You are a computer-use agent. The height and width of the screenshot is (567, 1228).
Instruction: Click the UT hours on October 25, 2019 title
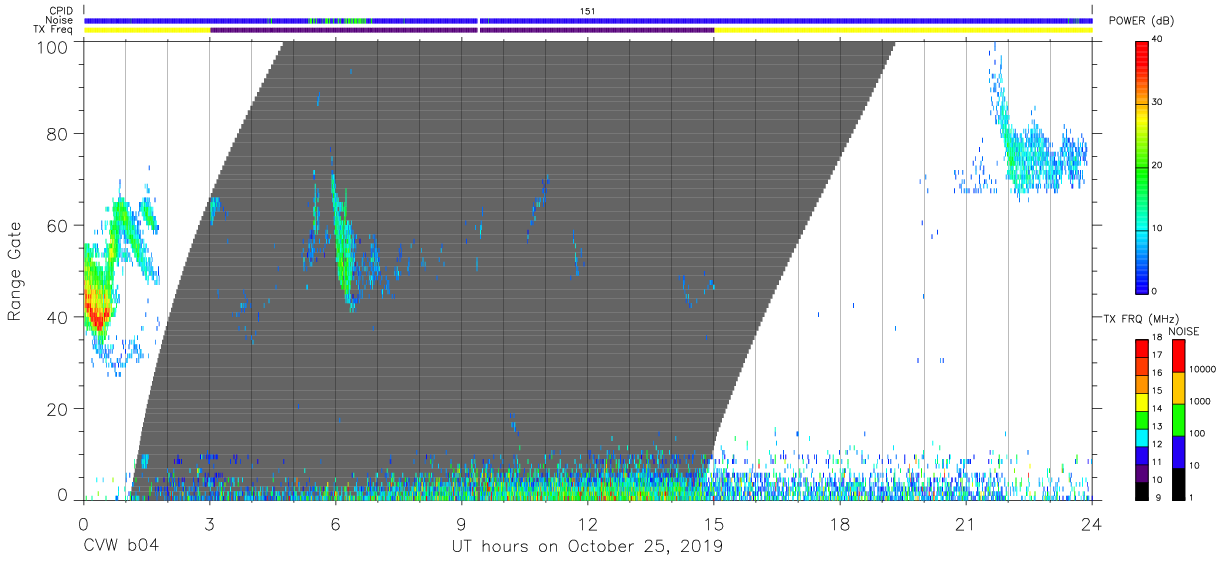pos(587,547)
